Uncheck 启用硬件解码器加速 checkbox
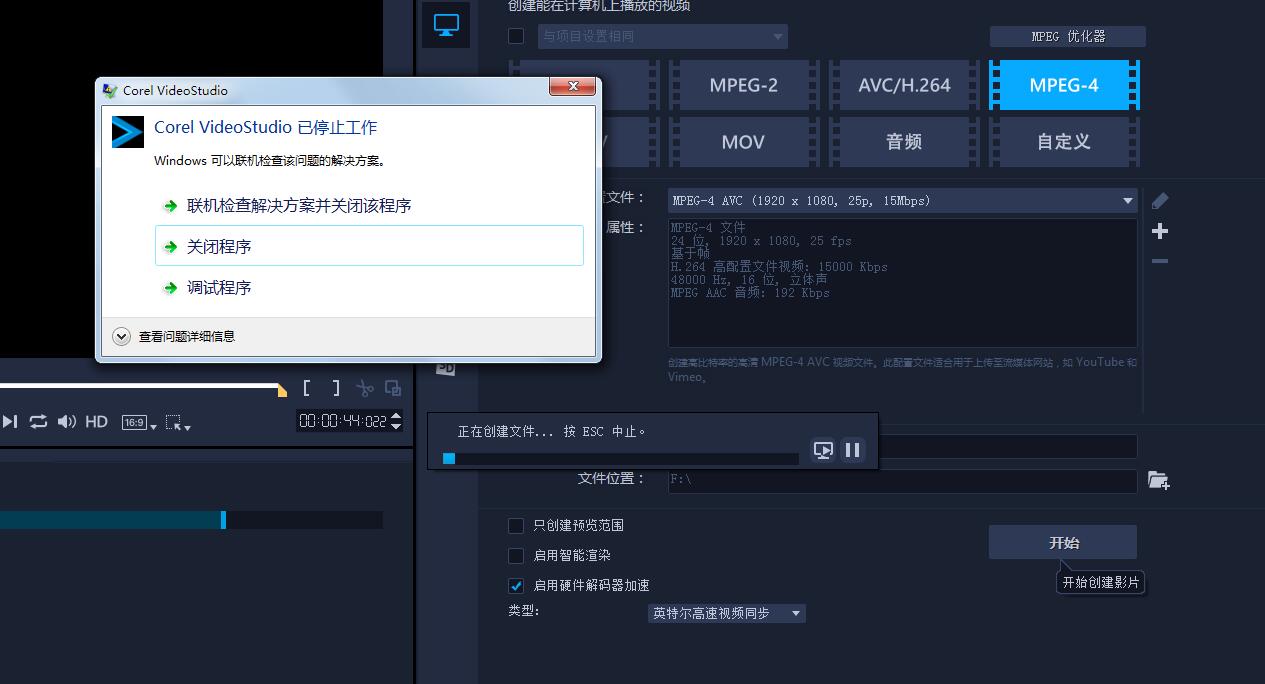The width and height of the screenshot is (1265, 684). tap(516, 586)
